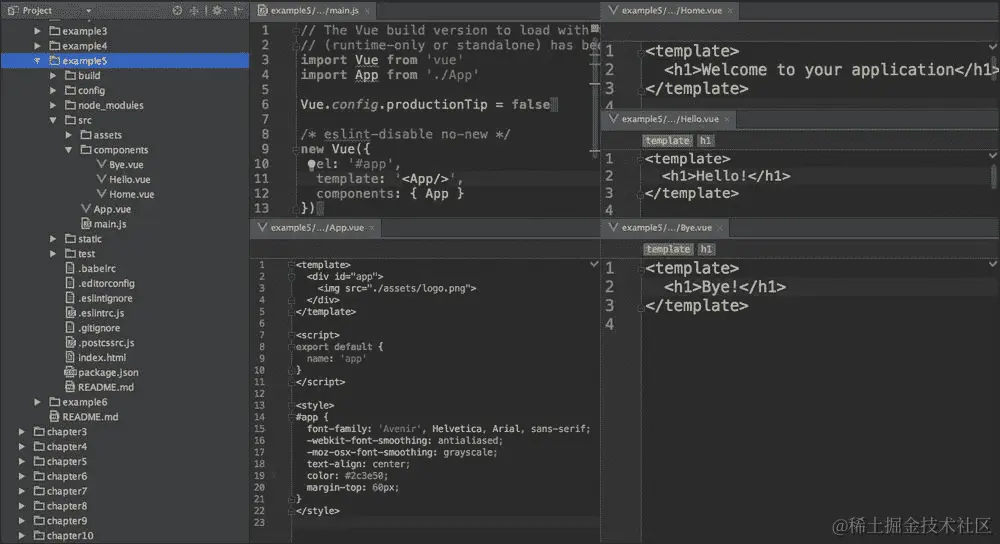Screen dimensions: 1000x544
Task: Hide the Project panel with the rightmost toolbar icon
Action: coord(237,10)
